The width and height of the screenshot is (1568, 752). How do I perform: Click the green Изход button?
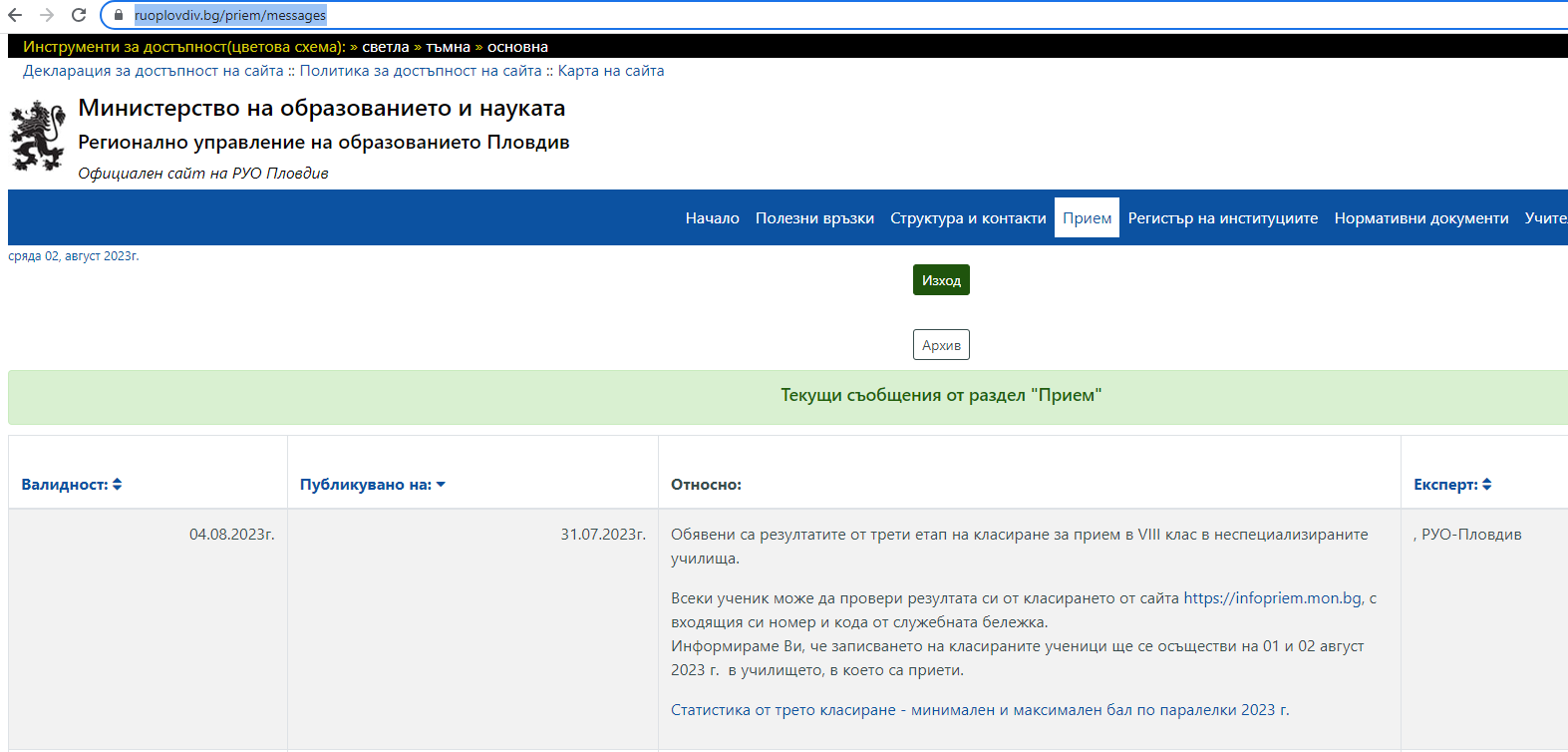941,280
